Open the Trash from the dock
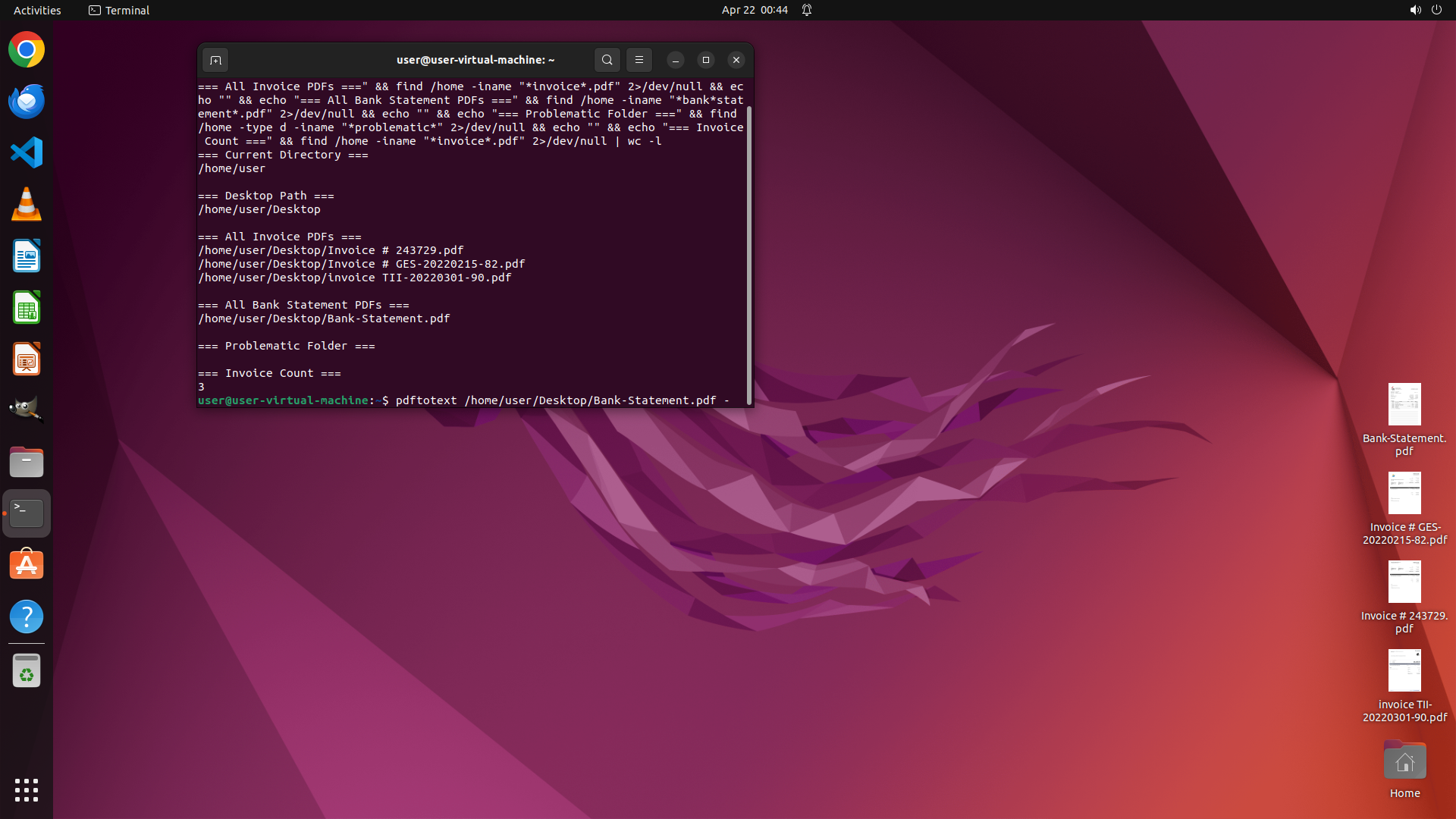This screenshot has width=1456, height=819. 27,670
